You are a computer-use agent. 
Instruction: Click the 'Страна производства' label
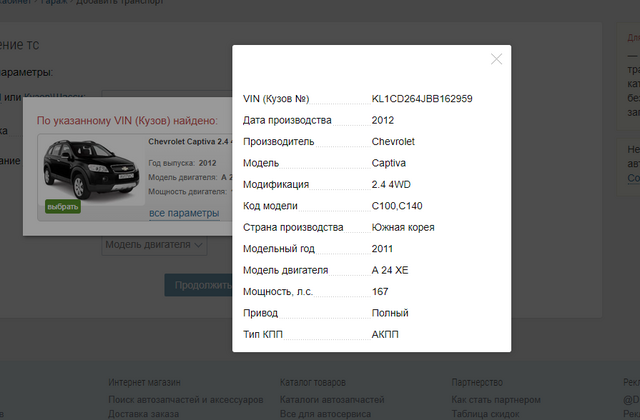(x=293, y=227)
